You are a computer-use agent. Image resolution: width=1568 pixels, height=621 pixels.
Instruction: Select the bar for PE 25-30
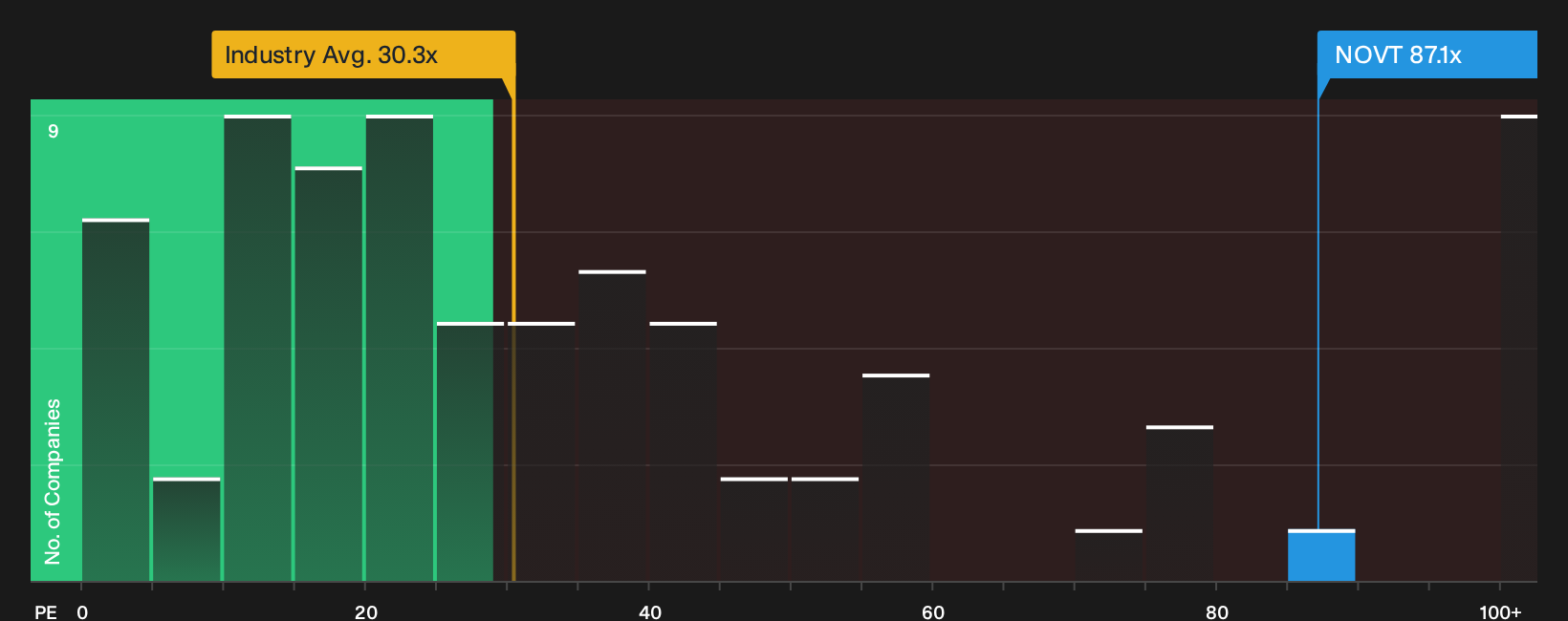[470, 452]
